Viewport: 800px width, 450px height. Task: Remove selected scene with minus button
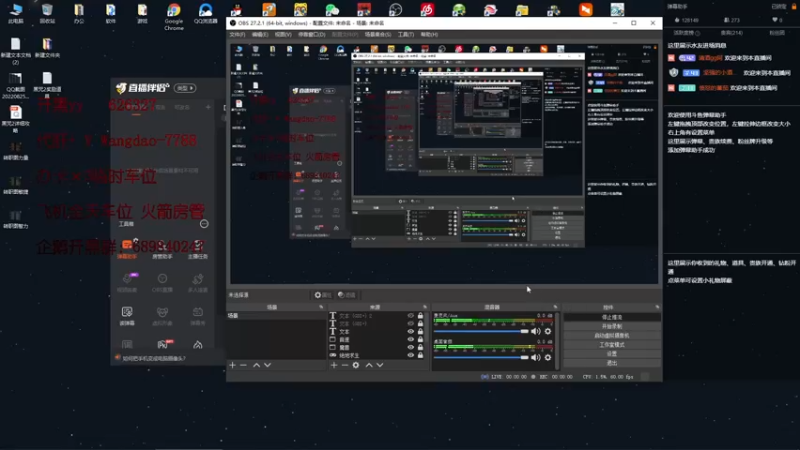pos(243,365)
